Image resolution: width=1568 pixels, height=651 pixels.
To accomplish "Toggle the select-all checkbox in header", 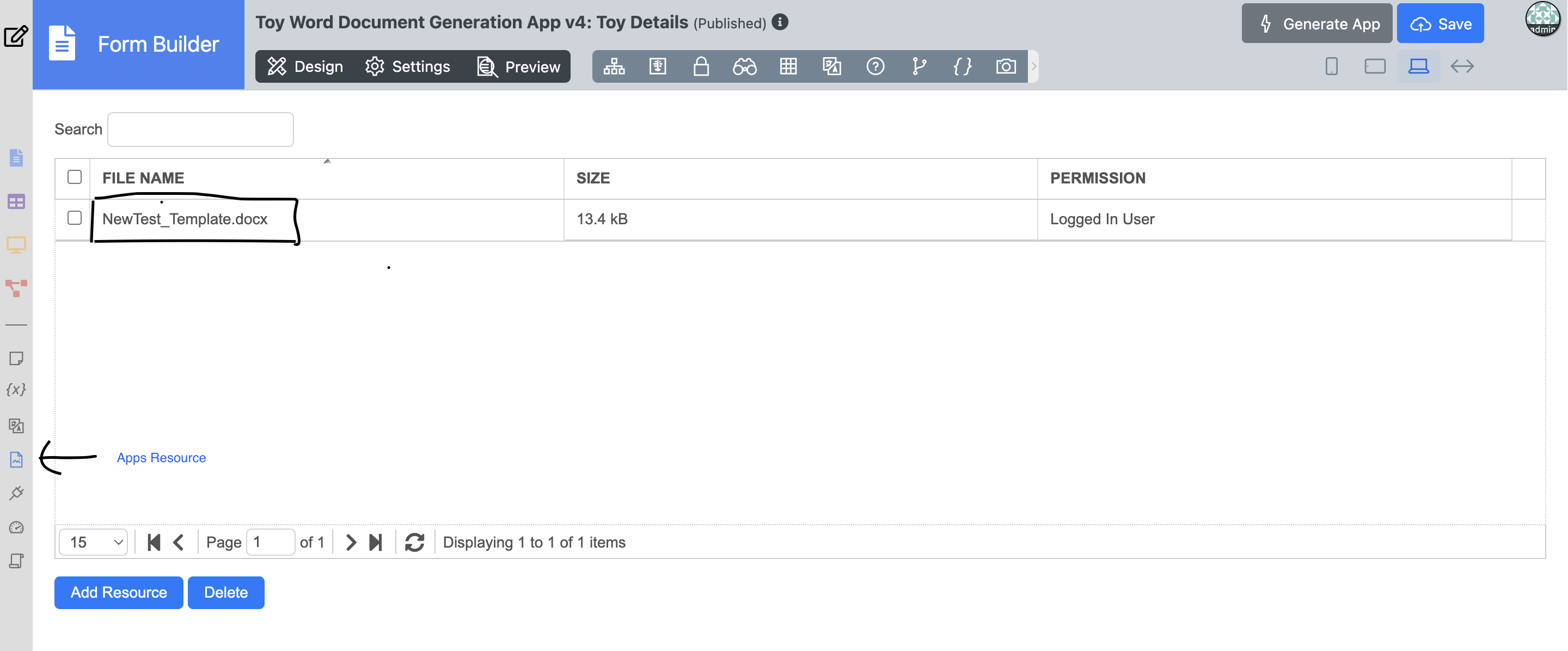I will [74, 177].
